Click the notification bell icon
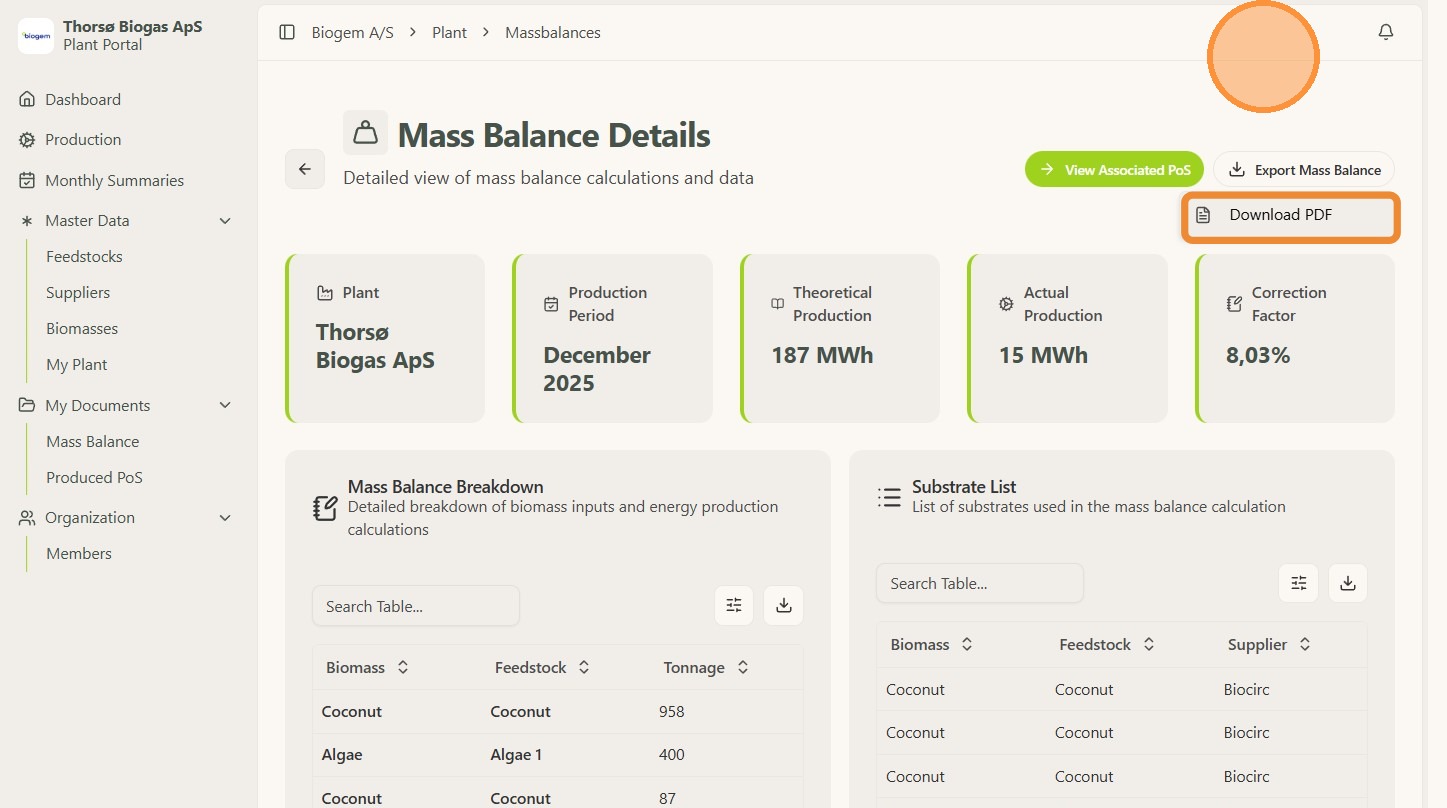 click(x=1385, y=33)
